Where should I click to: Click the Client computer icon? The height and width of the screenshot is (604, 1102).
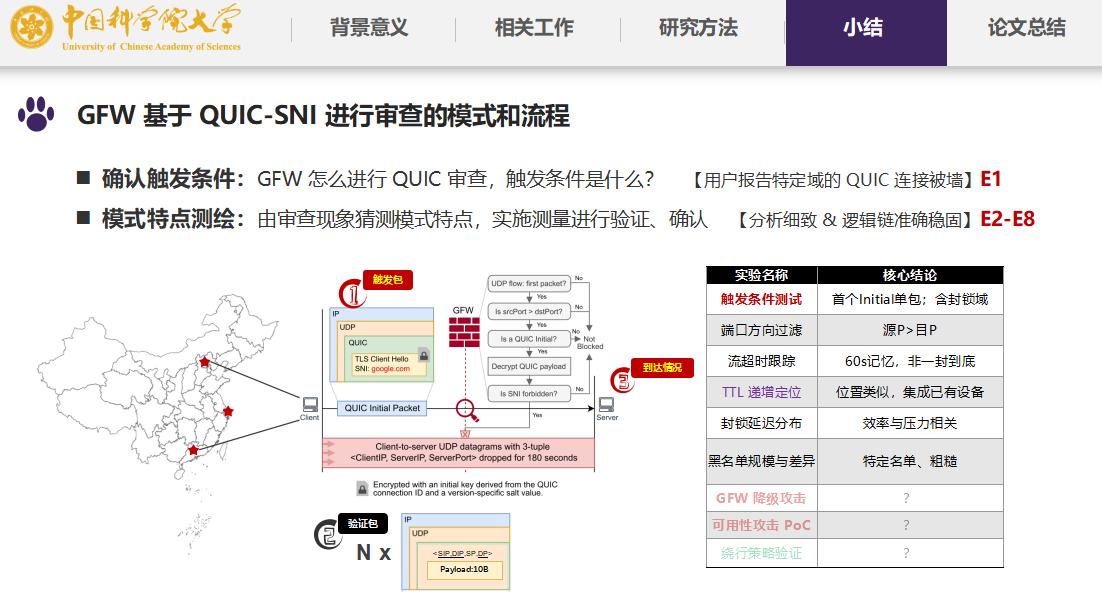[x=310, y=405]
